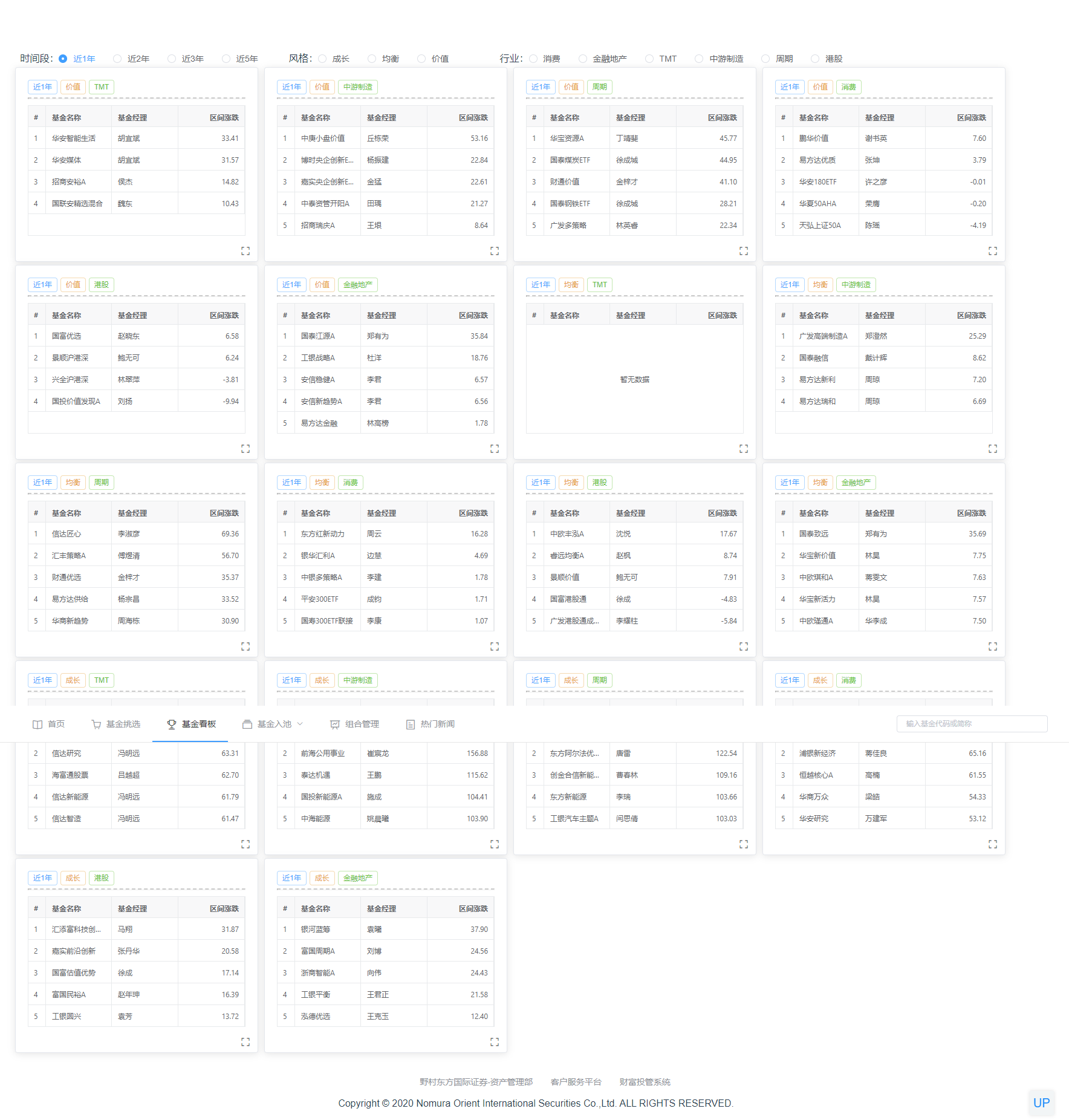Expand the 近1年 均衡 消费 card fullscreen
The image size is (1069, 1120).
click(495, 646)
